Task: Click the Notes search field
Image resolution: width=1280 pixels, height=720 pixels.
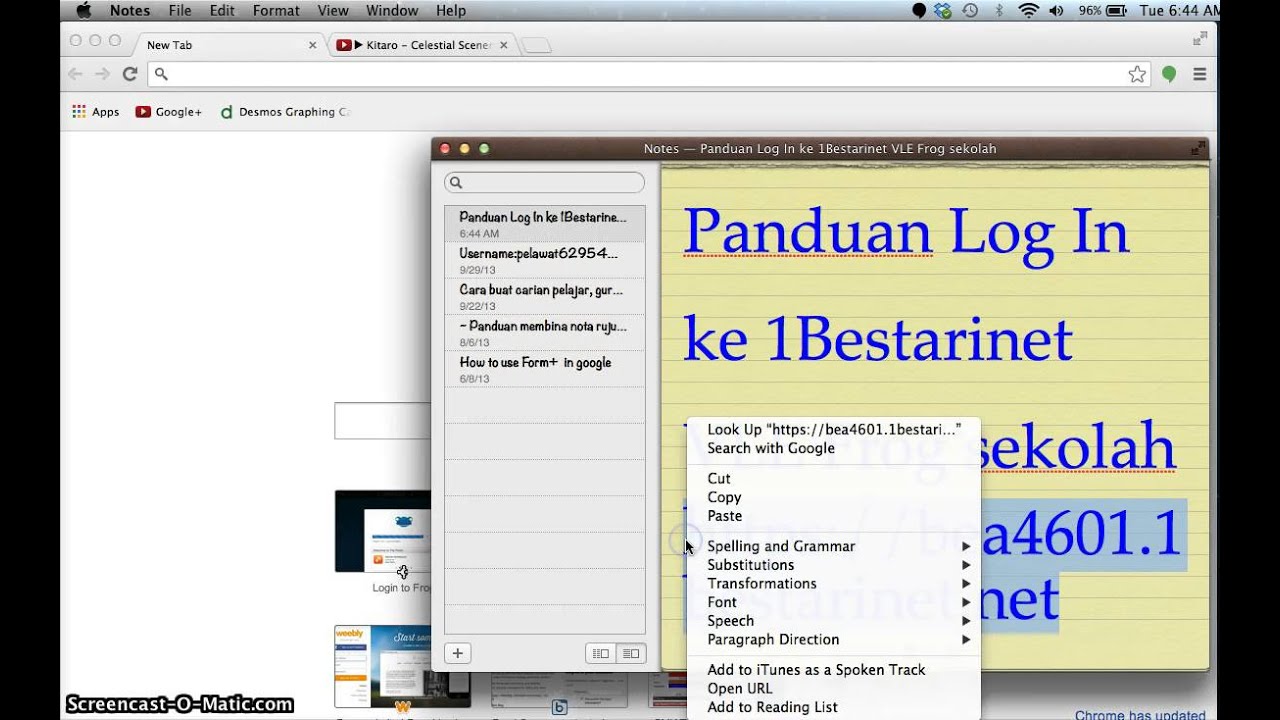Action: (x=545, y=182)
